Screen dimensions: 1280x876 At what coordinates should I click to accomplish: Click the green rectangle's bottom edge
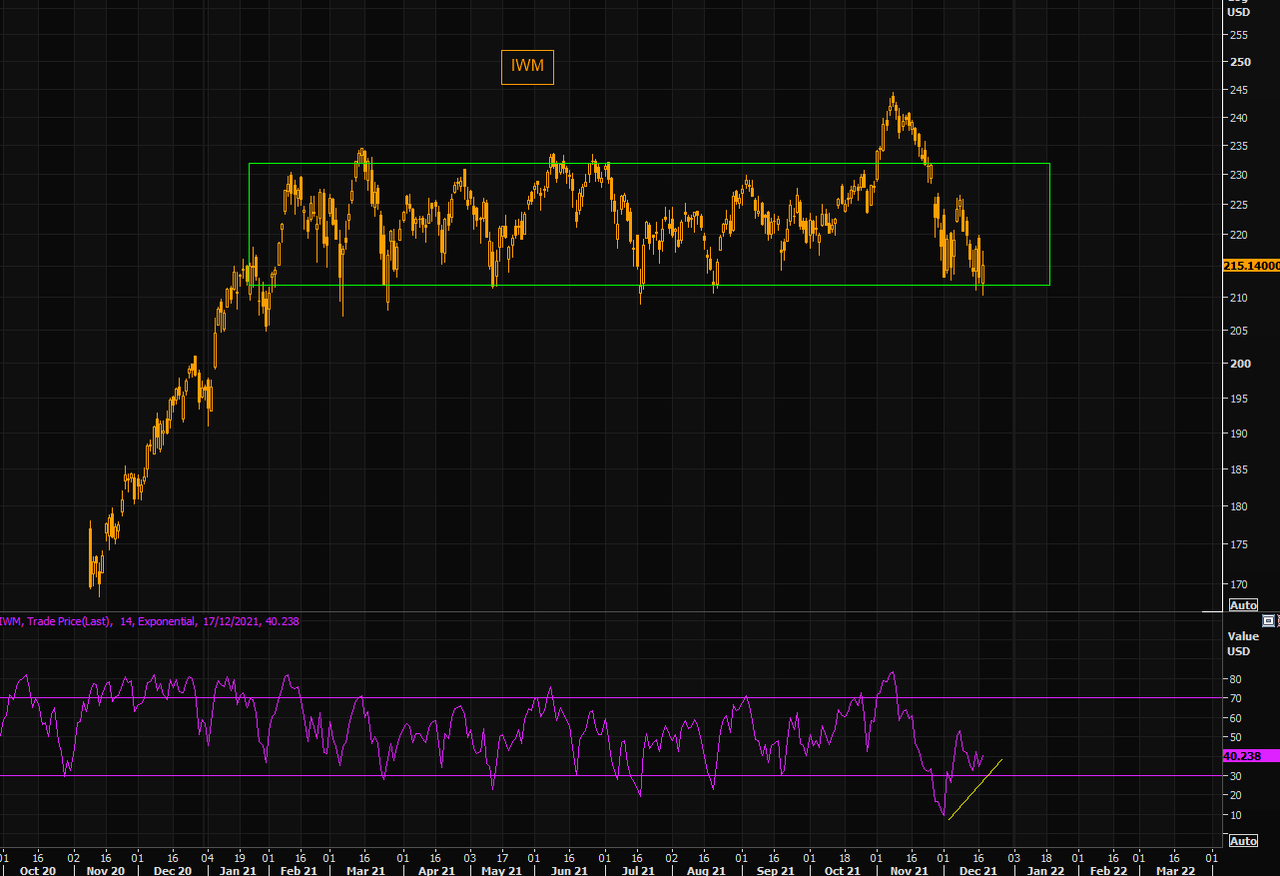pos(650,285)
